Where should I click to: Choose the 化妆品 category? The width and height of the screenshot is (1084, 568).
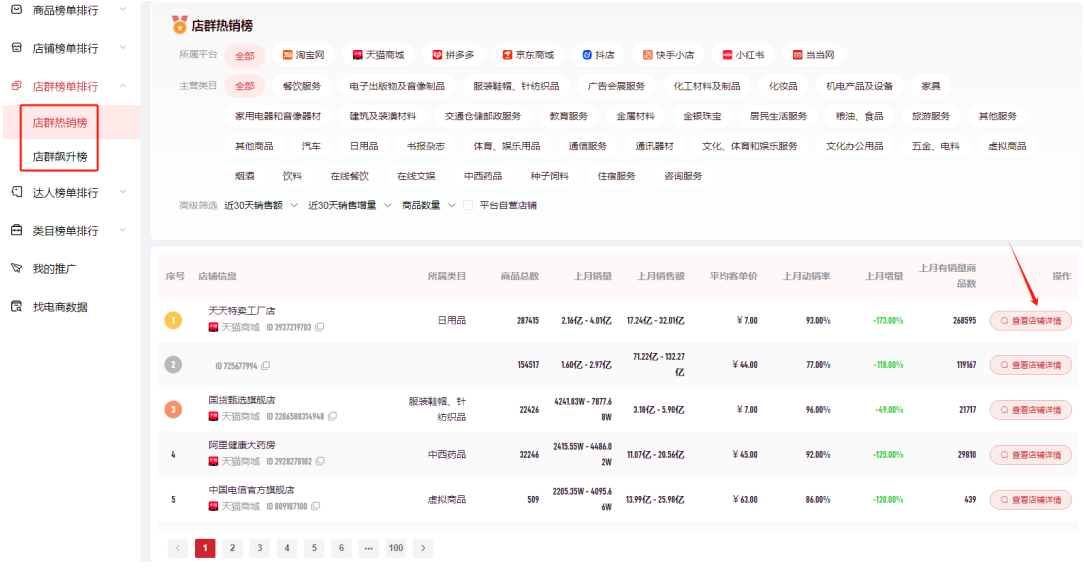(x=783, y=86)
